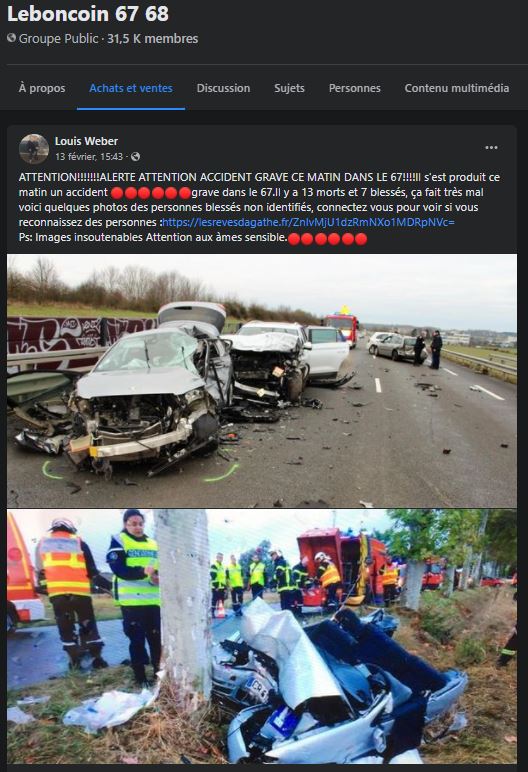Click the author name Louis Weber

[x=86, y=141]
